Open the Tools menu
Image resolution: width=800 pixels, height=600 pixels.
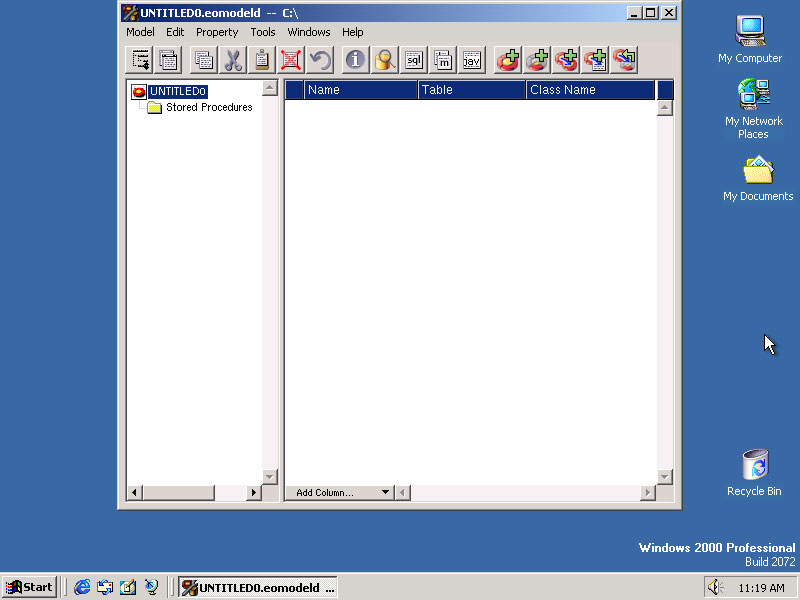click(x=263, y=32)
